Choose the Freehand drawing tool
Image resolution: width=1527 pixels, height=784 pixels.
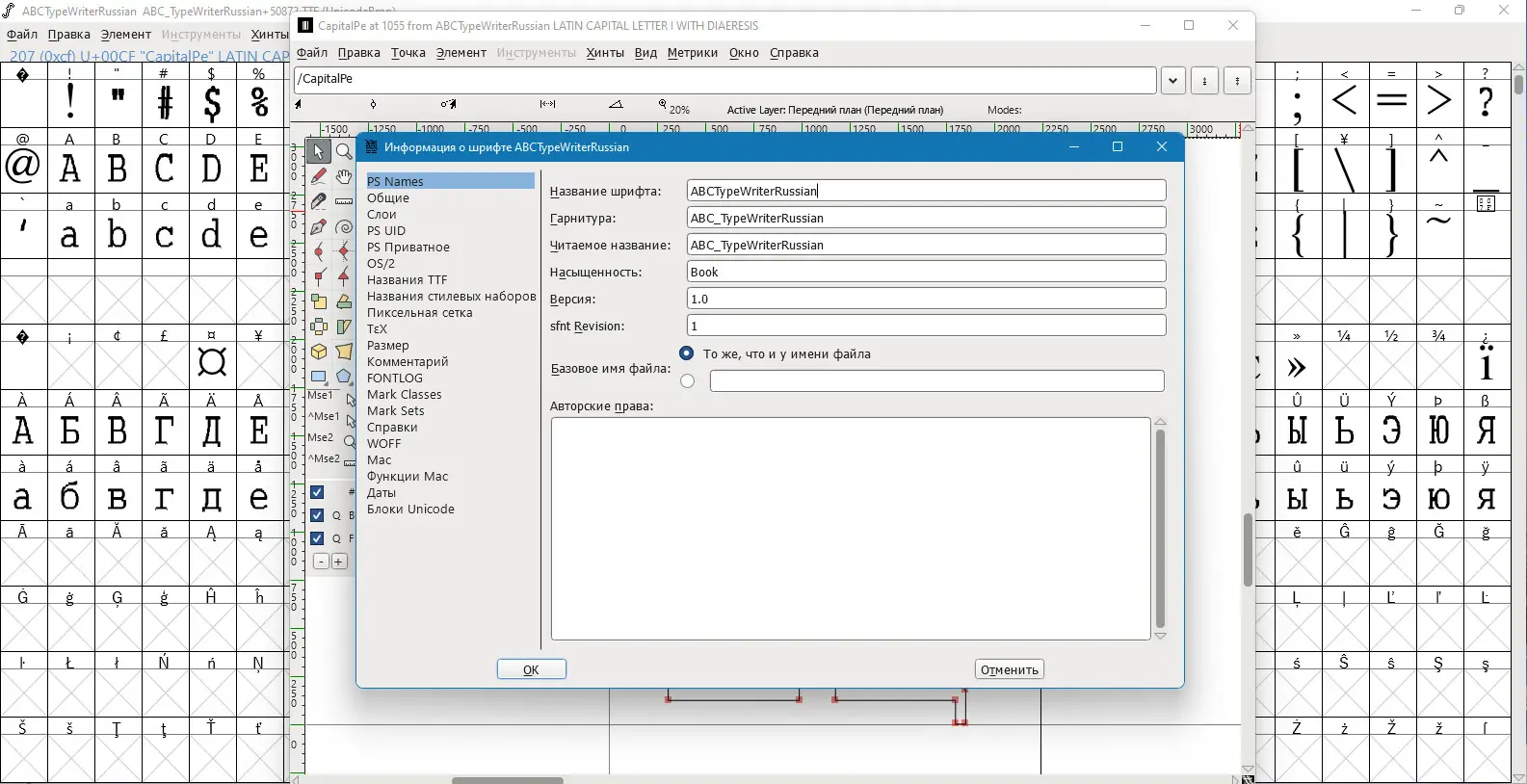[x=319, y=177]
